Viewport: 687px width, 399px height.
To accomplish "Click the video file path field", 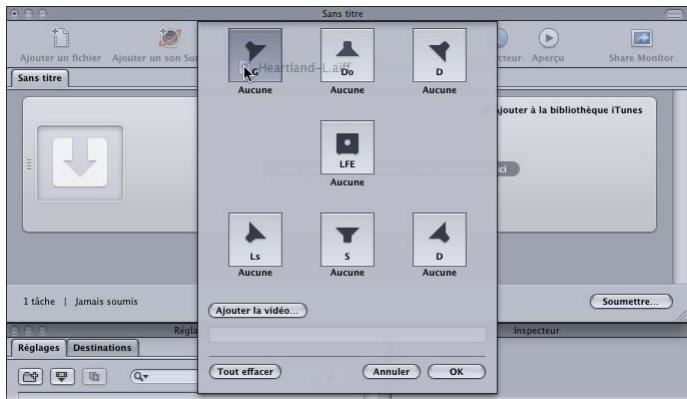I will tap(347, 335).
